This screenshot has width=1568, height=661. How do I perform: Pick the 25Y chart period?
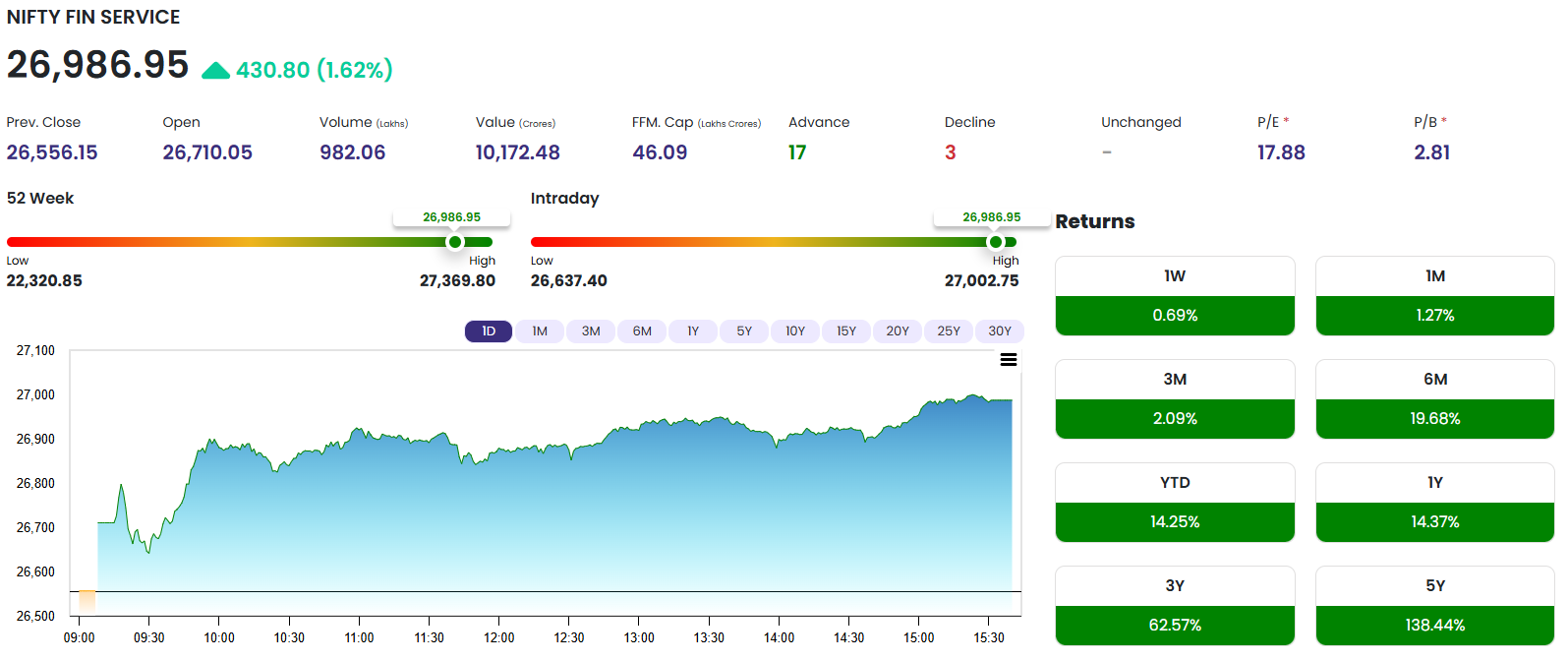949,331
